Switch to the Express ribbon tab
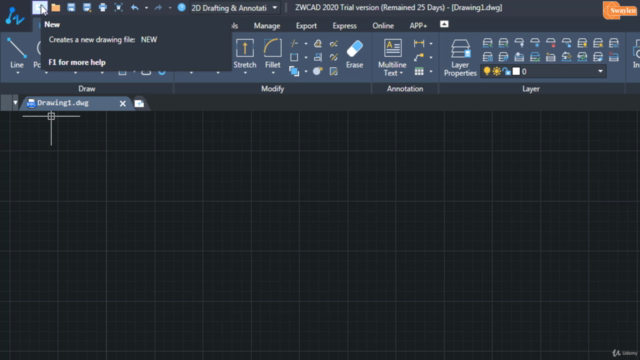 click(344, 26)
